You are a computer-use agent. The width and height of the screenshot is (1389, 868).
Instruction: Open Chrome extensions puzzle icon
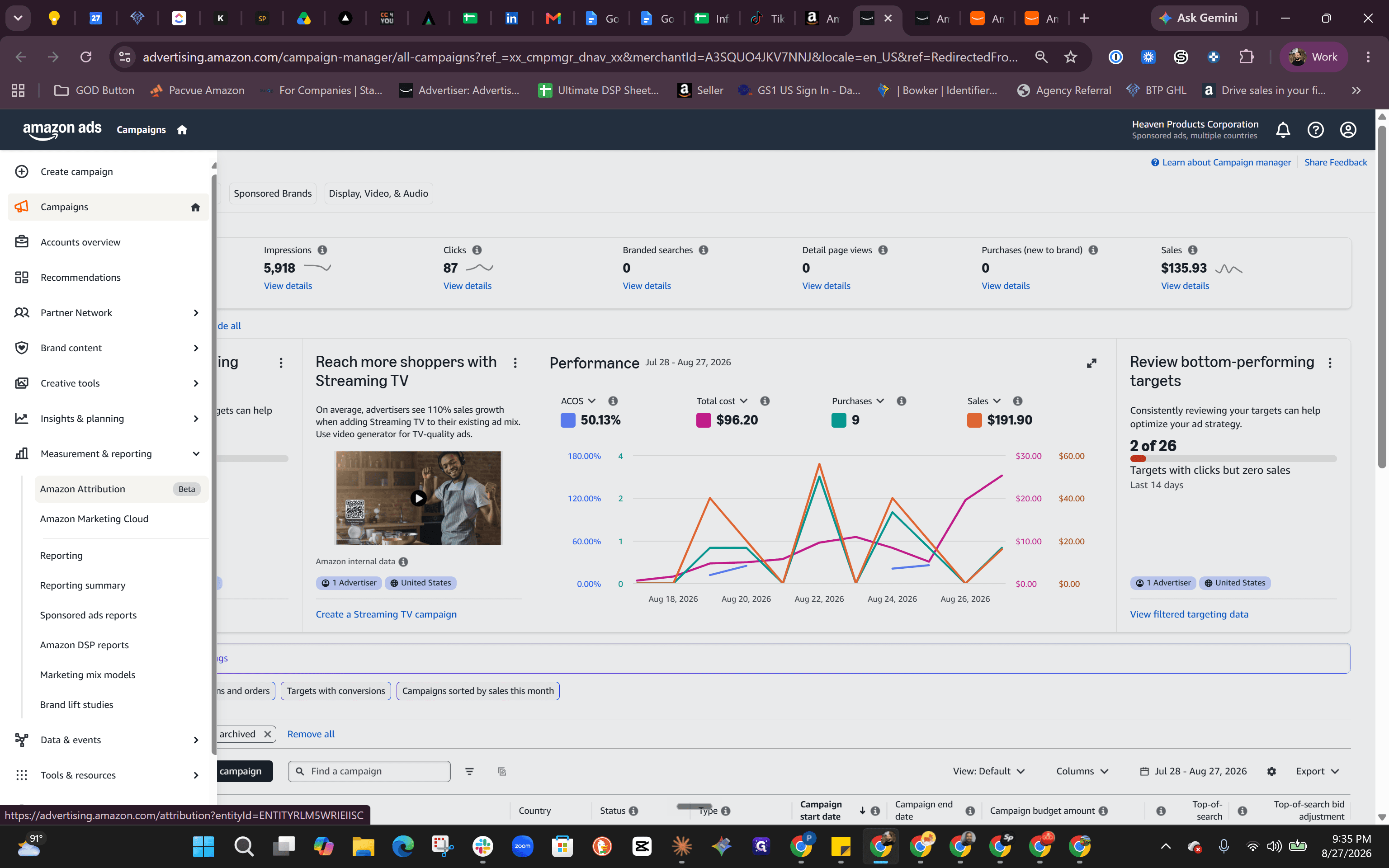1246,57
